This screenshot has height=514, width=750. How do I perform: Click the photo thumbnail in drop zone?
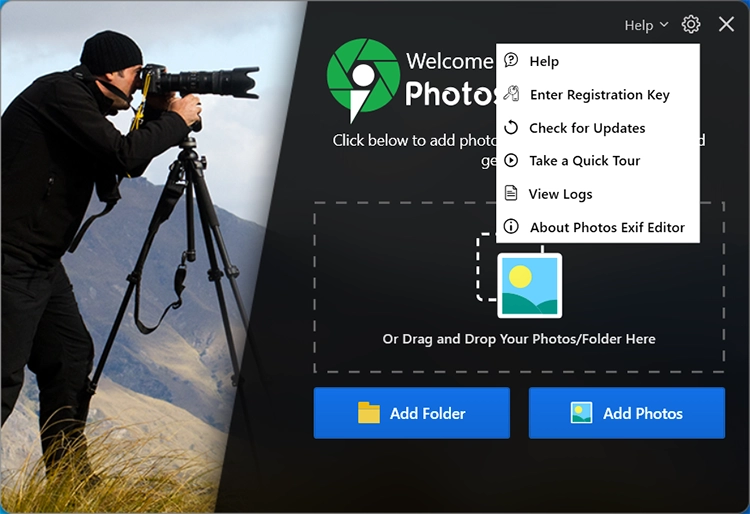[x=529, y=285]
